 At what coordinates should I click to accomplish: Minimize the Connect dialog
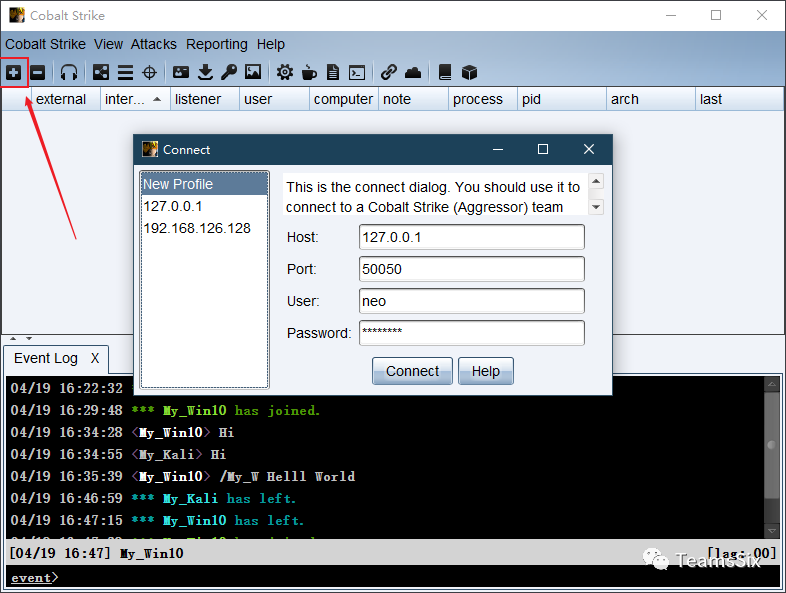tap(498, 149)
